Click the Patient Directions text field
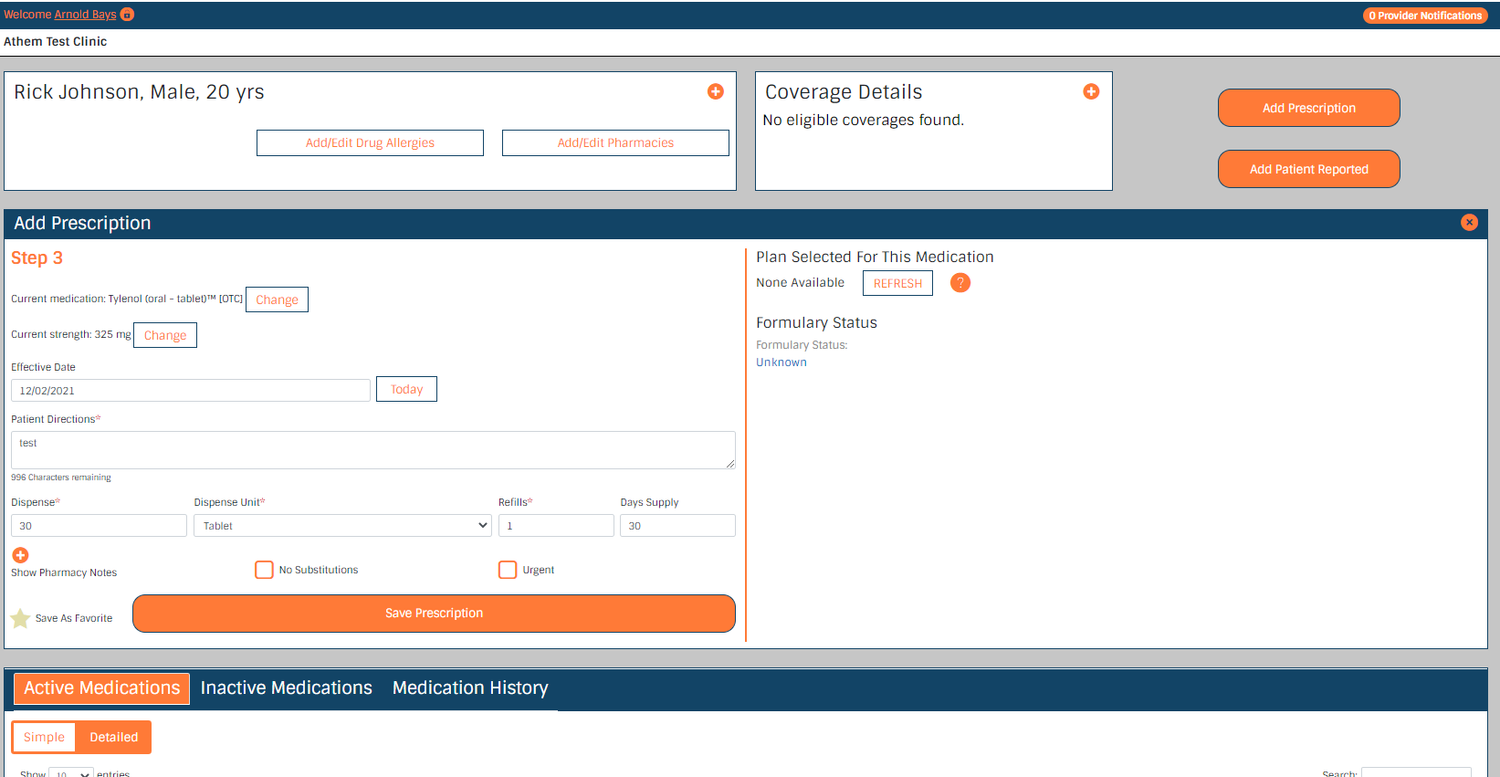1500x777 pixels. [x=372, y=450]
